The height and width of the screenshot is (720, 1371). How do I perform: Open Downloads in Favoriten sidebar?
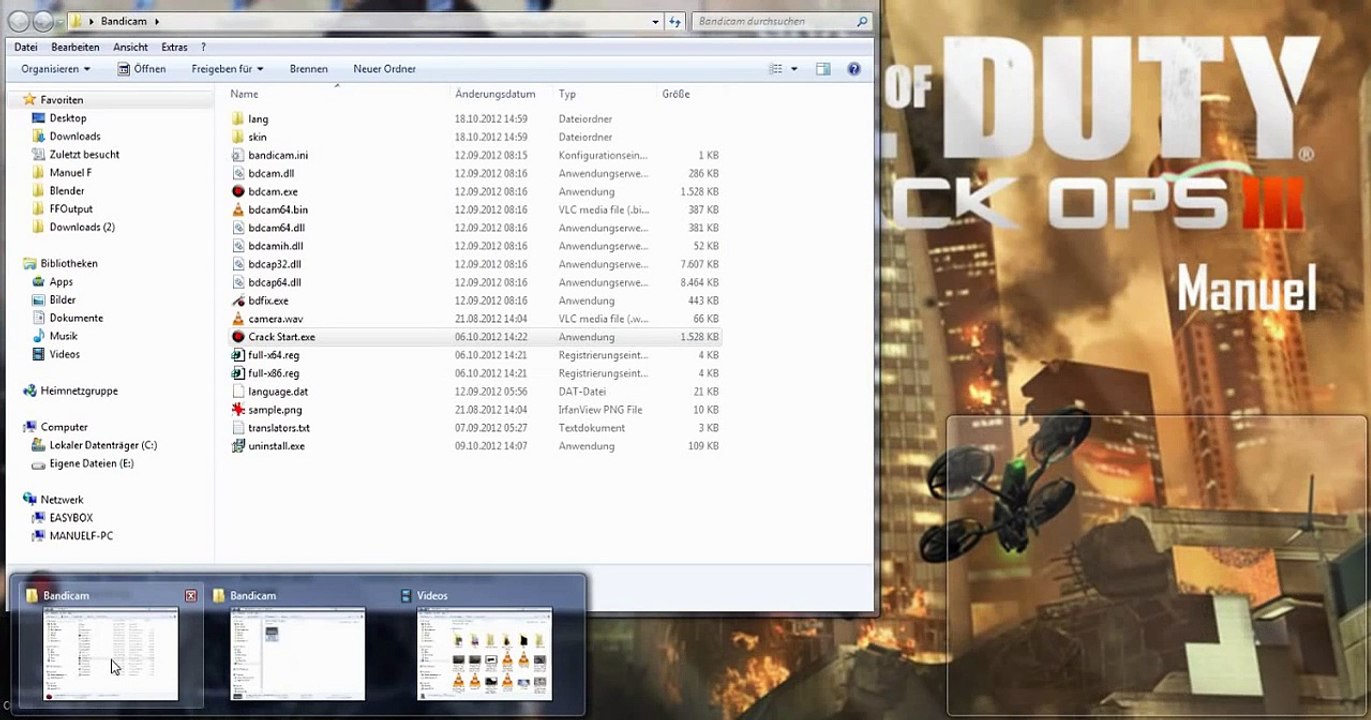click(75, 136)
